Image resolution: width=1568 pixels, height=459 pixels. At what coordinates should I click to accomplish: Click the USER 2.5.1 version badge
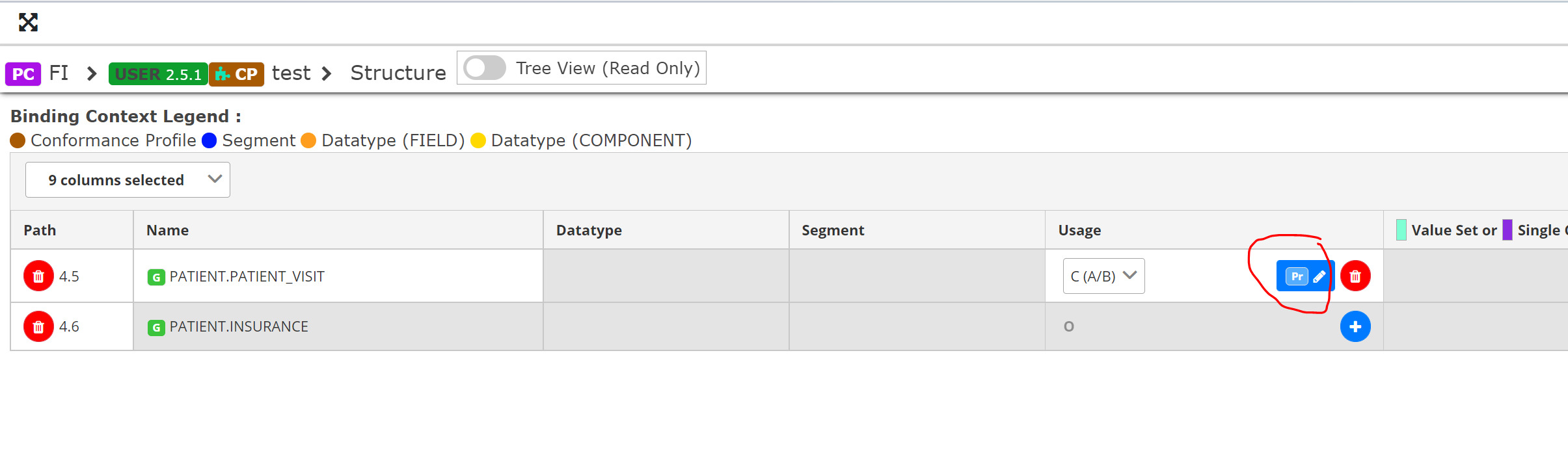coord(158,73)
